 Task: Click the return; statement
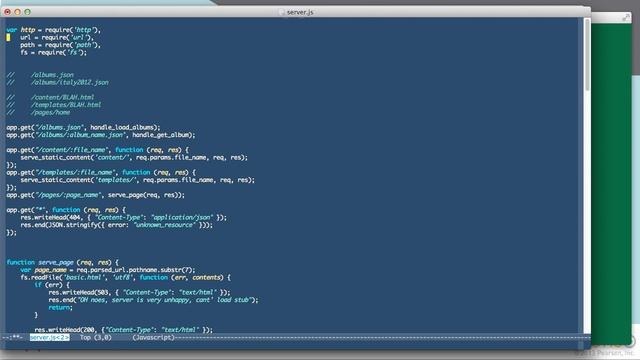[x=60, y=307]
